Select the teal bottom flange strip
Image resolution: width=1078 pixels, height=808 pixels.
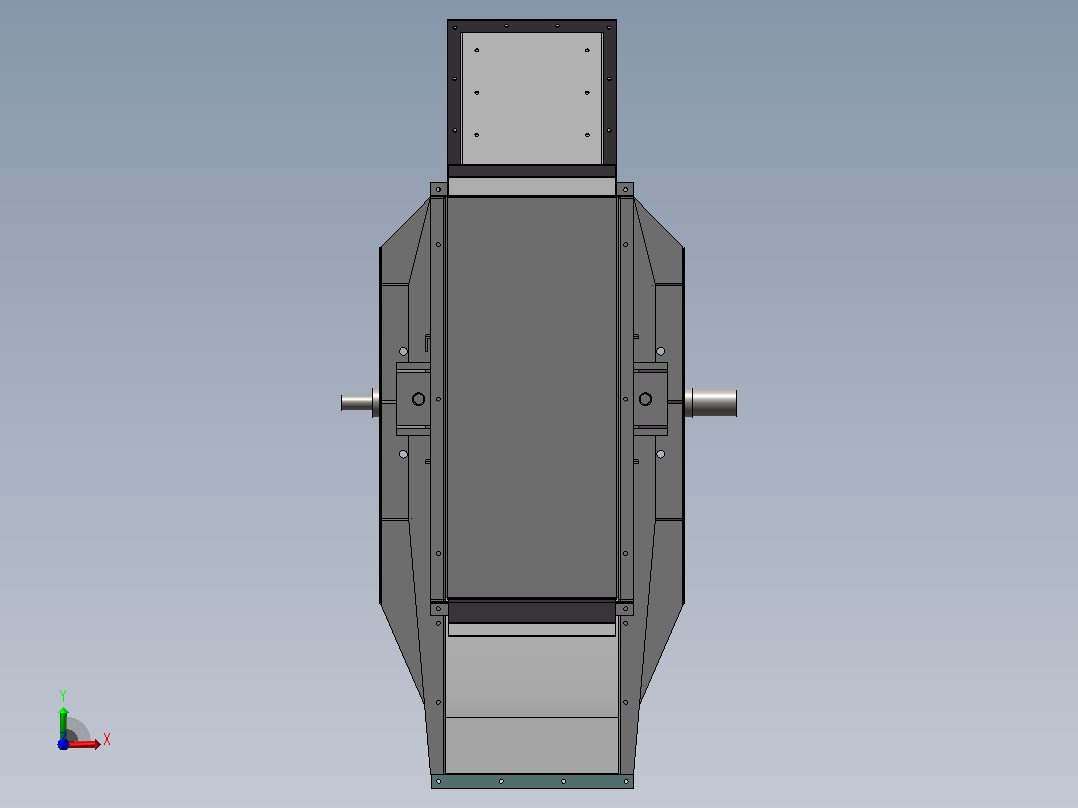click(532, 781)
